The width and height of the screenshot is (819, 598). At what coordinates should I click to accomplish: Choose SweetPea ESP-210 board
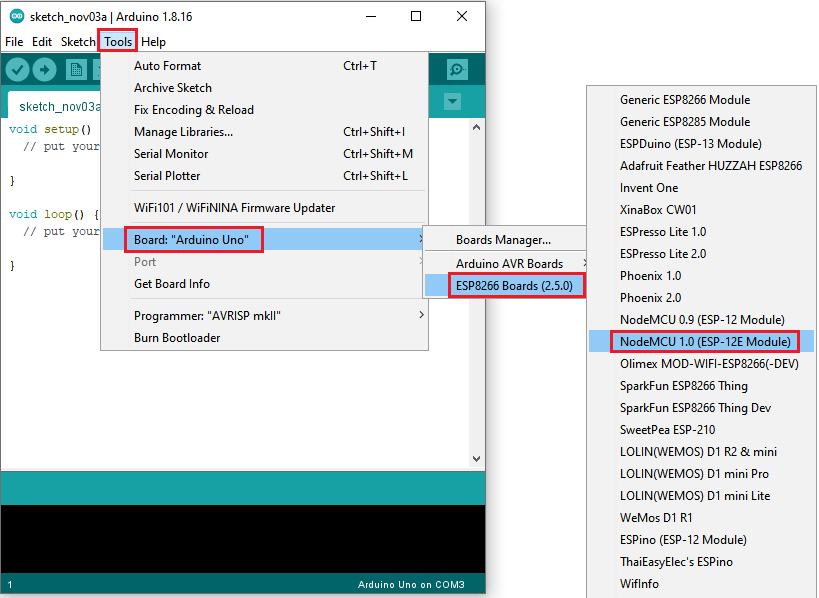coord(701,429)
